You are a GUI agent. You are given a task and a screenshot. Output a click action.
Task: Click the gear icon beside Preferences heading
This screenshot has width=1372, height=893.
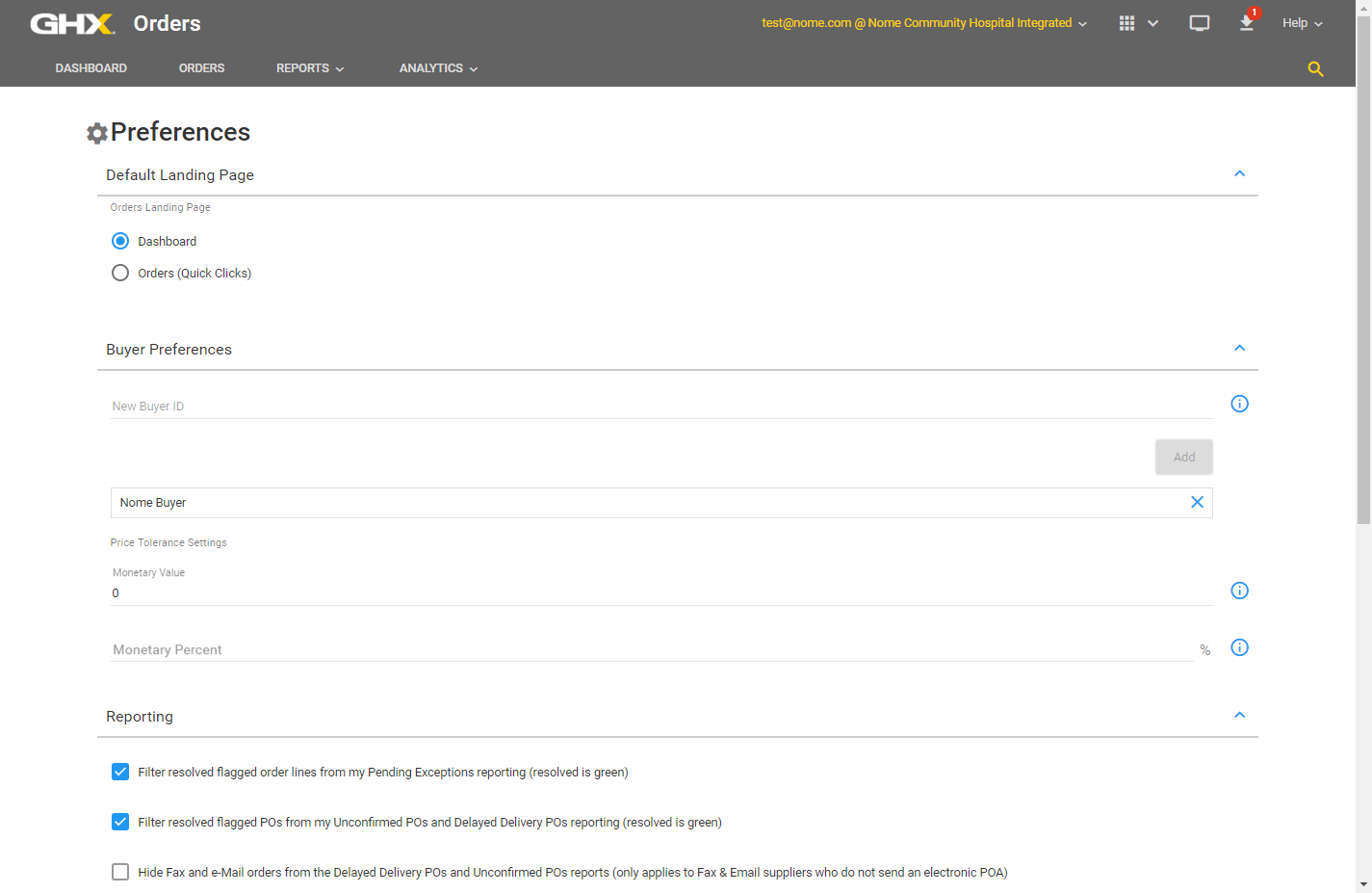(x=96, y=133)
